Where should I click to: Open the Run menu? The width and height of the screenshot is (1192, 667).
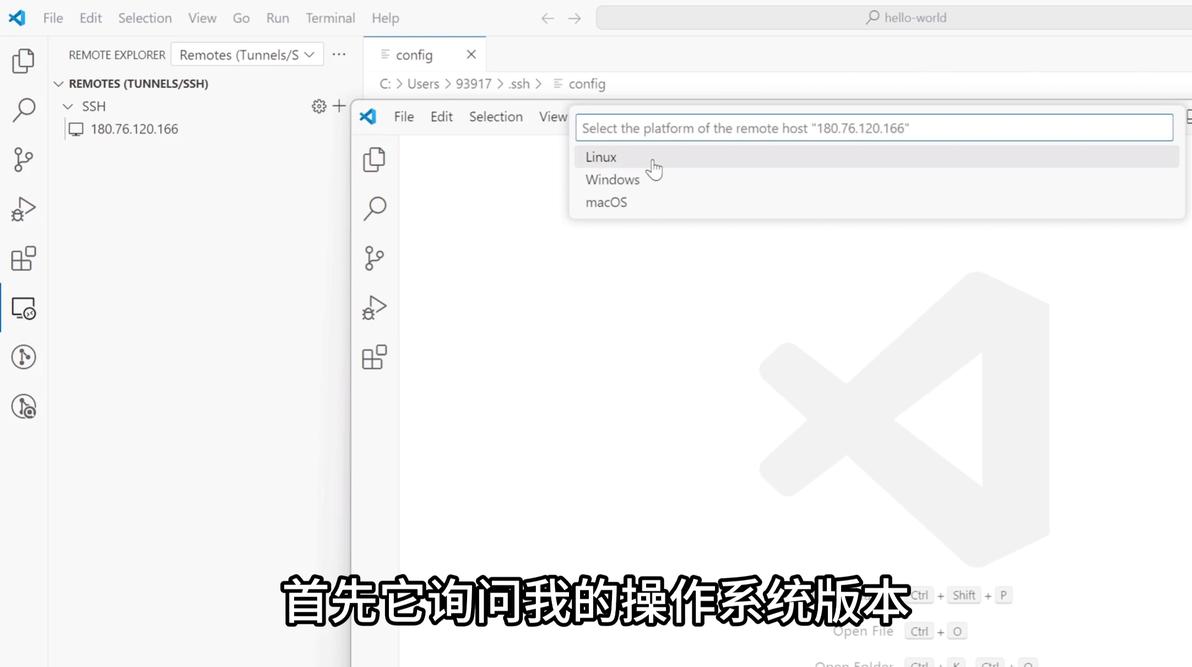(277, 18)
